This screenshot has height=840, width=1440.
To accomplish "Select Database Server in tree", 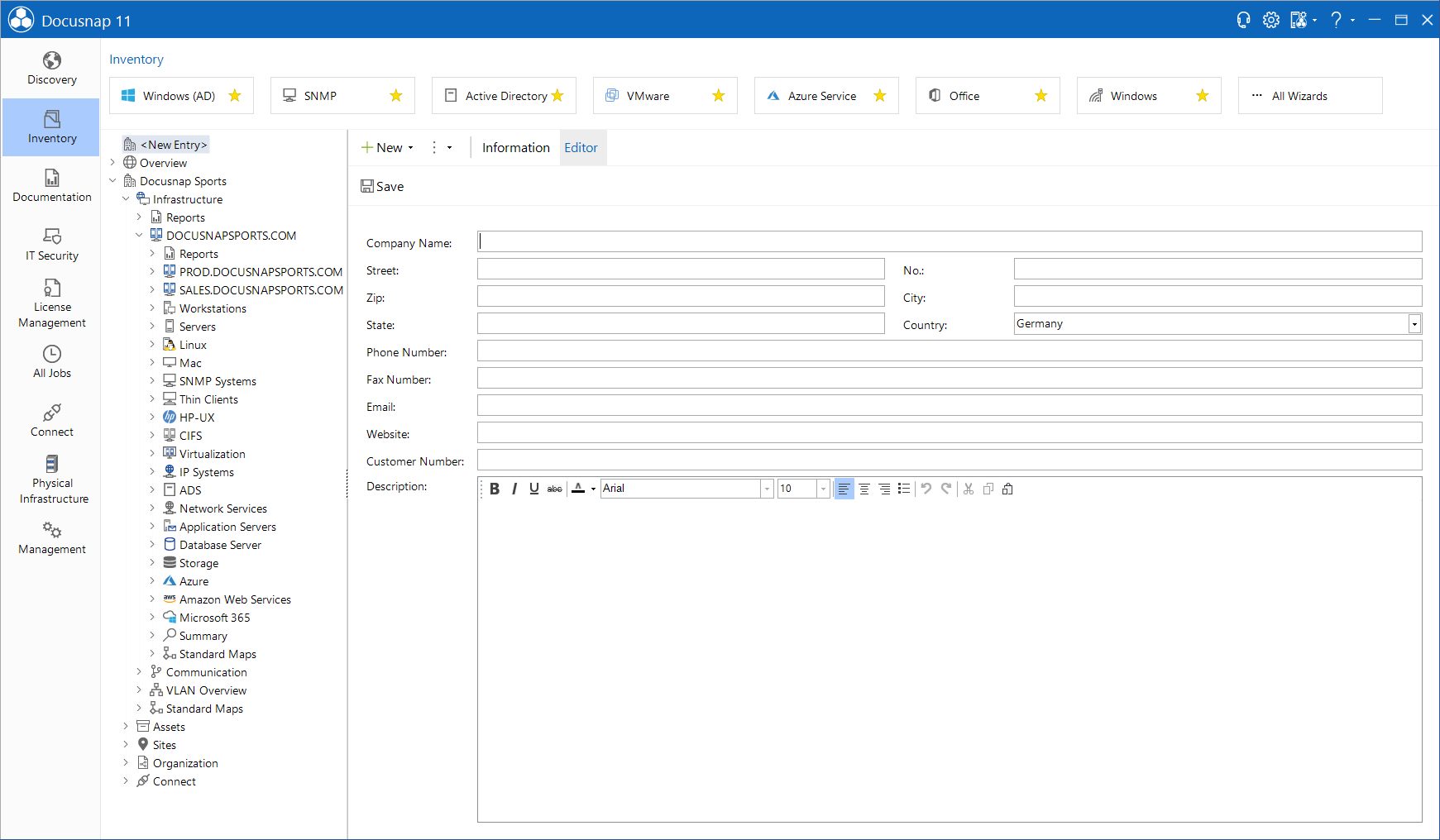I will [220, 545].
